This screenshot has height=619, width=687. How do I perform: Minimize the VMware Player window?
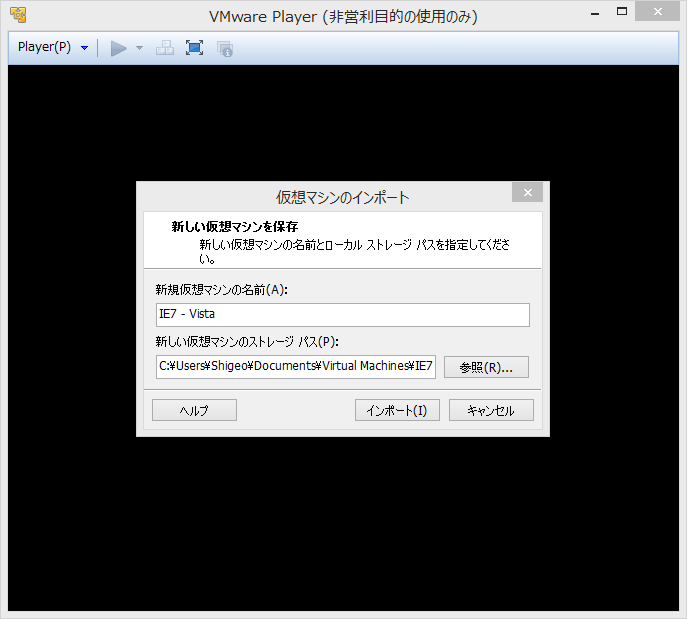click(x=595, y=13)
